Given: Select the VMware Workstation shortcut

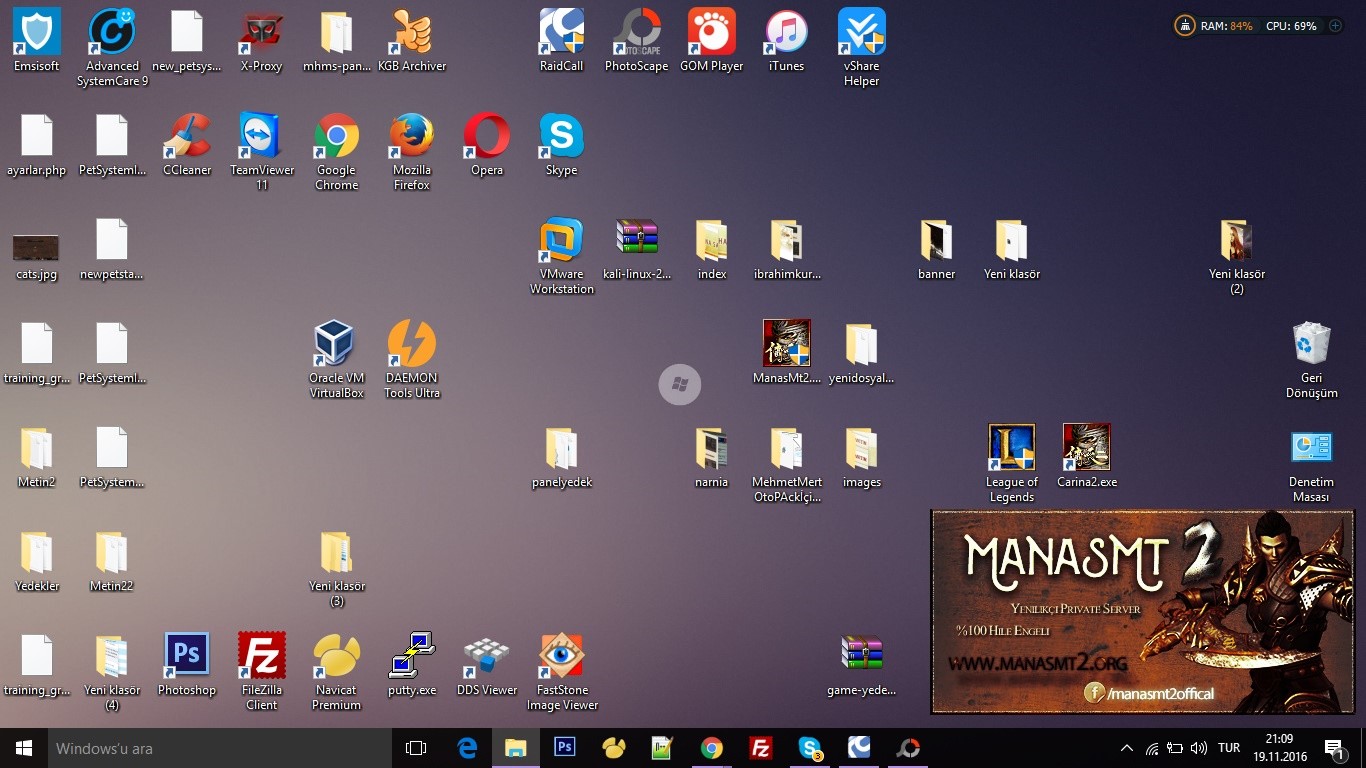Looking at the screenshot, I should pos(562,255).
